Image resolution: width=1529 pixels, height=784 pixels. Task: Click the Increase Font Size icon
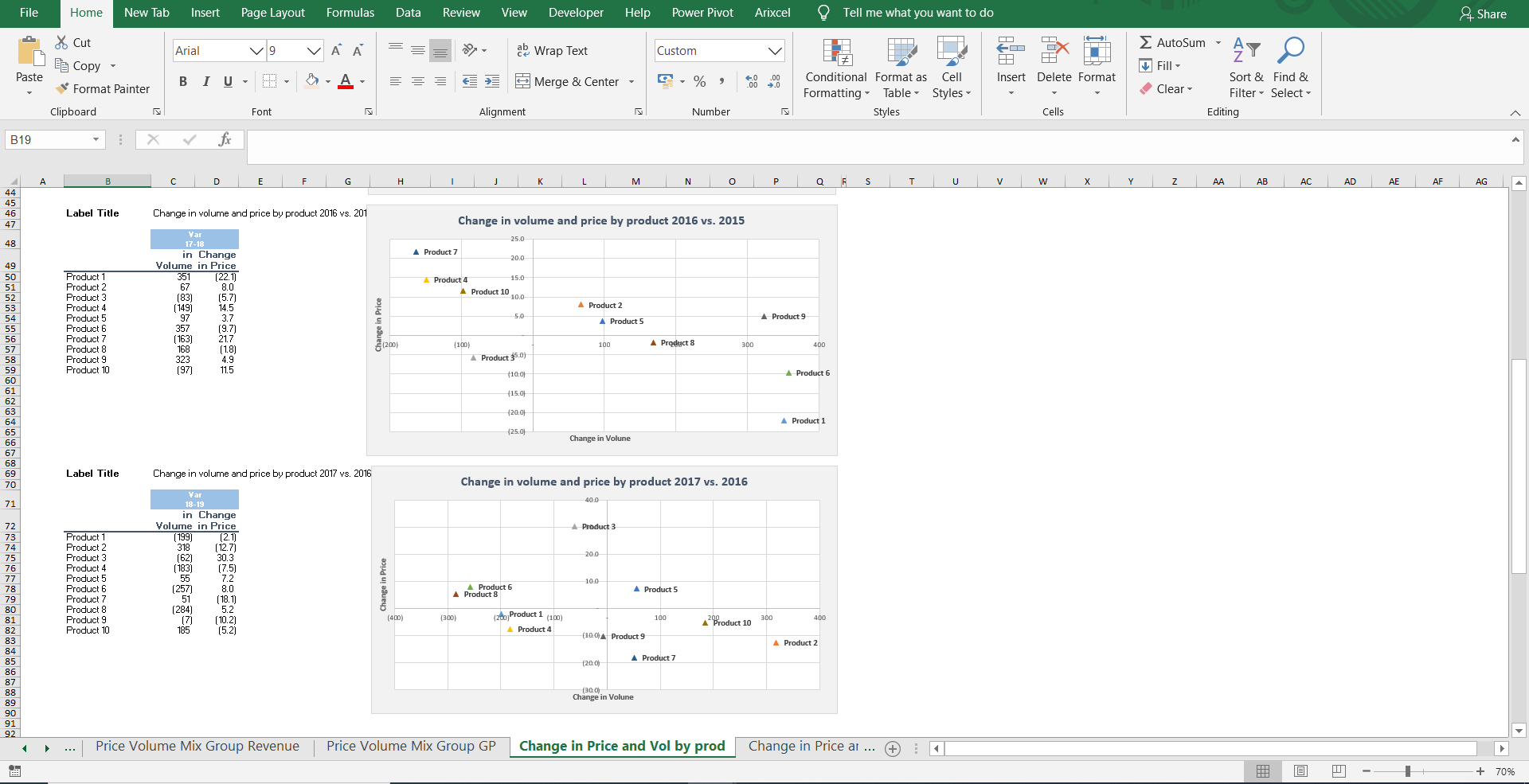point(336,50)
